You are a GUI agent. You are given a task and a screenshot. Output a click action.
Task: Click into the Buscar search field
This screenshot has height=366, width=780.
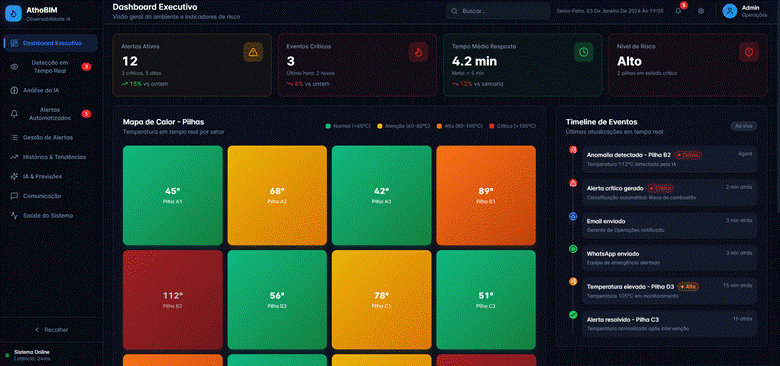[x=498, y=11]
